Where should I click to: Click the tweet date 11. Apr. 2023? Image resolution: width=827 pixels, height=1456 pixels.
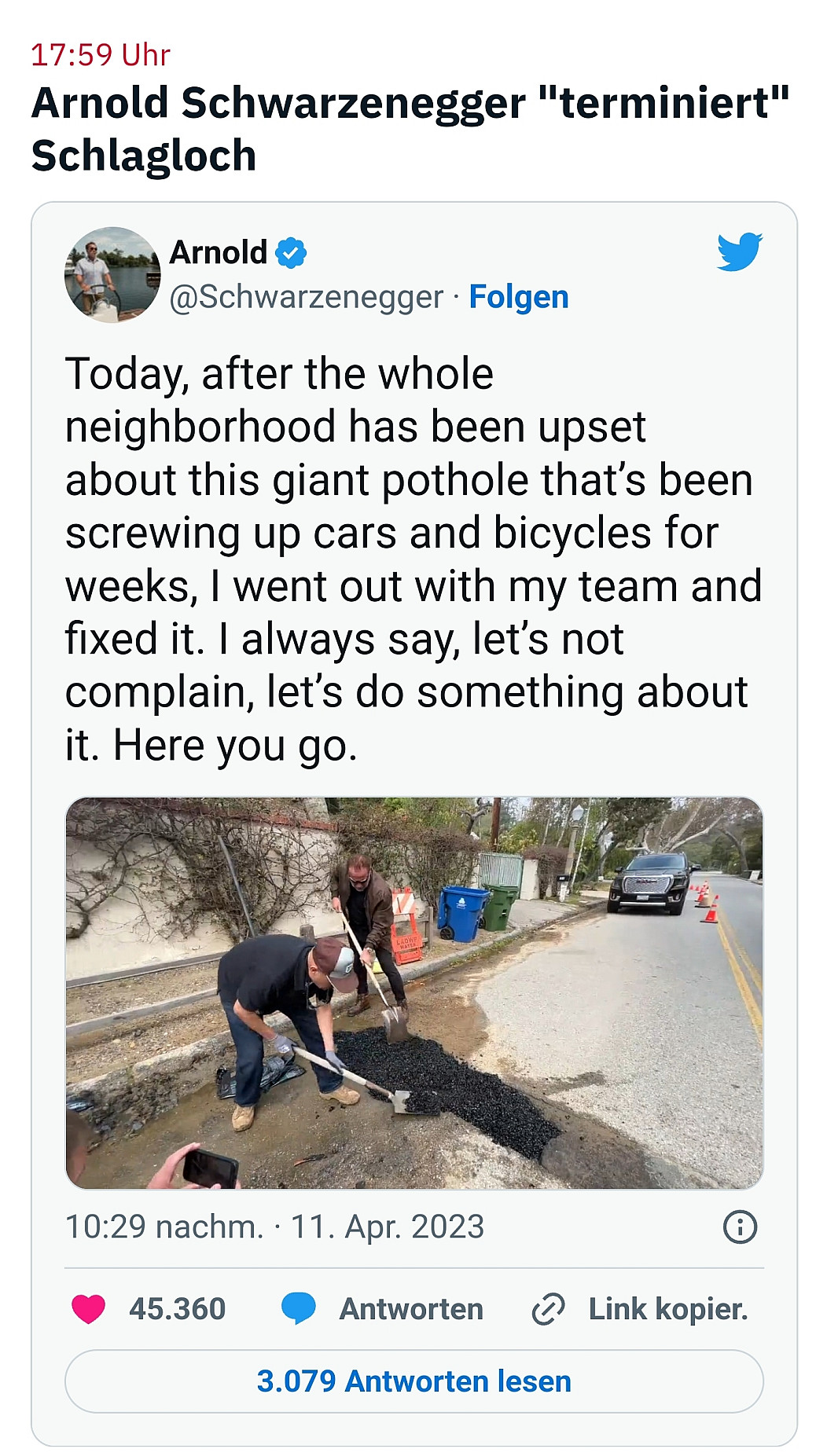[x=388, y=1227]
